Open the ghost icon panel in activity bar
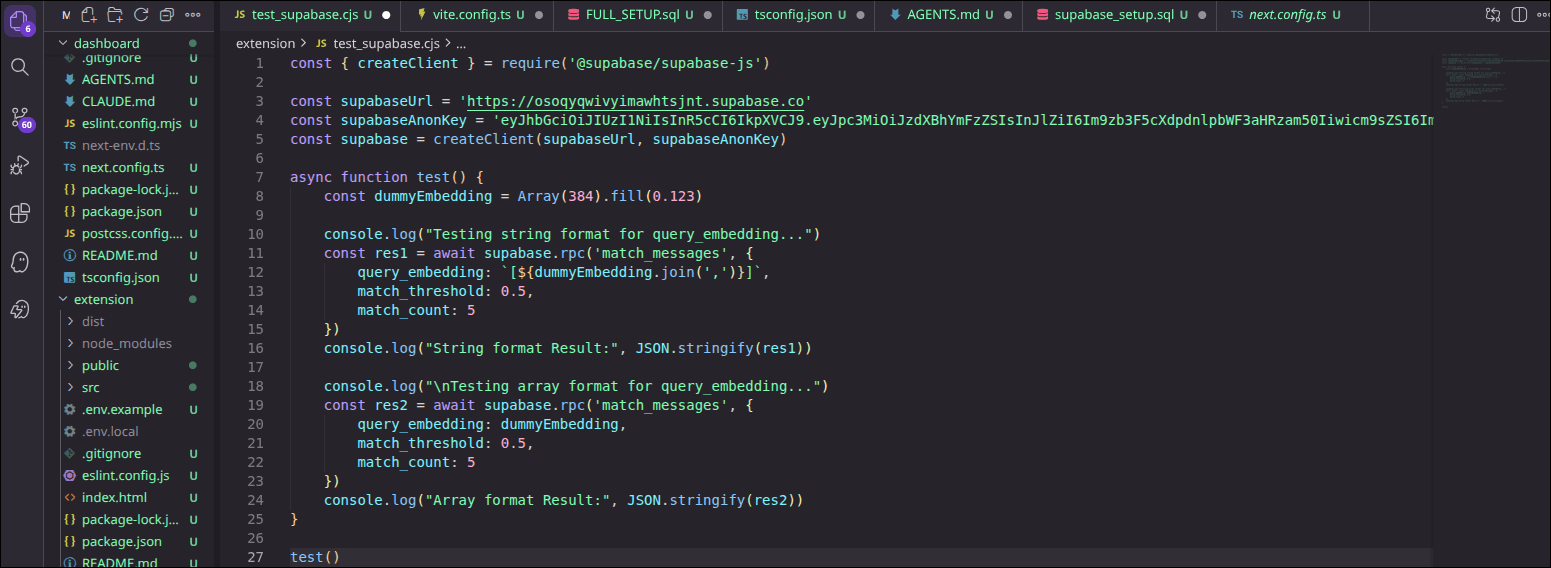 [19, 262]
